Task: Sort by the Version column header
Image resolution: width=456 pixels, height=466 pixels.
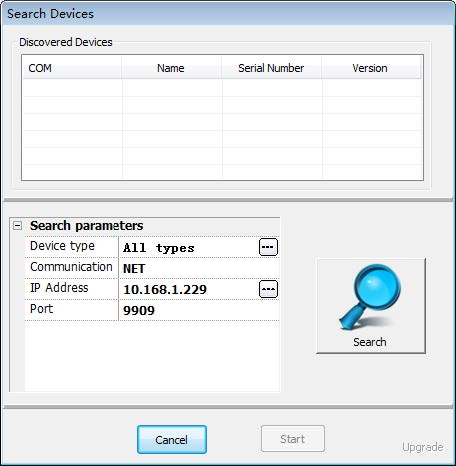Action: pyautogui.click(x=371, y=68)
